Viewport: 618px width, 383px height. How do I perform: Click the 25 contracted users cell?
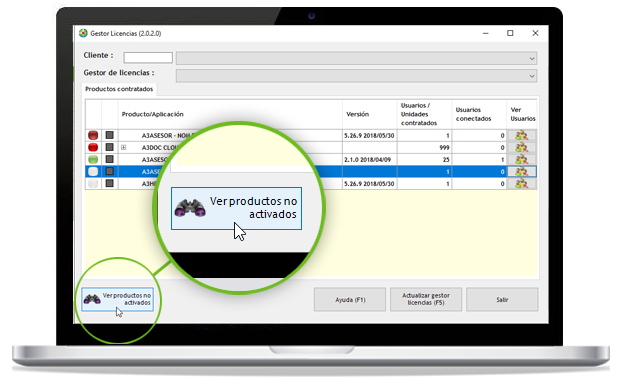[x=424, y=160]
